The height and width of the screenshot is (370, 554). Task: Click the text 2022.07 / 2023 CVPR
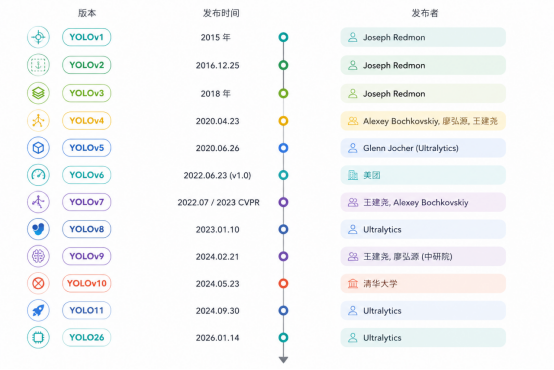click(x=218, y=202)
